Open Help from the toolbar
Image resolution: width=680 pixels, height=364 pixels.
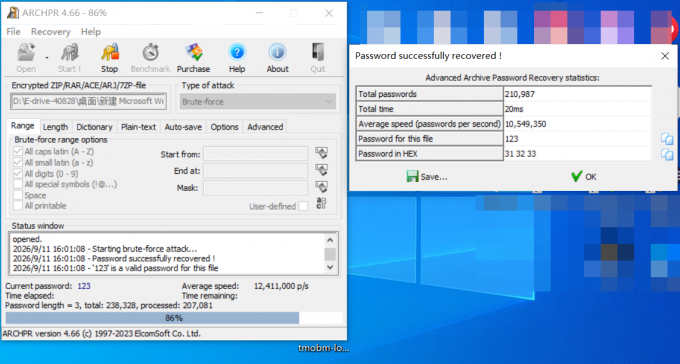click(237, 58)
